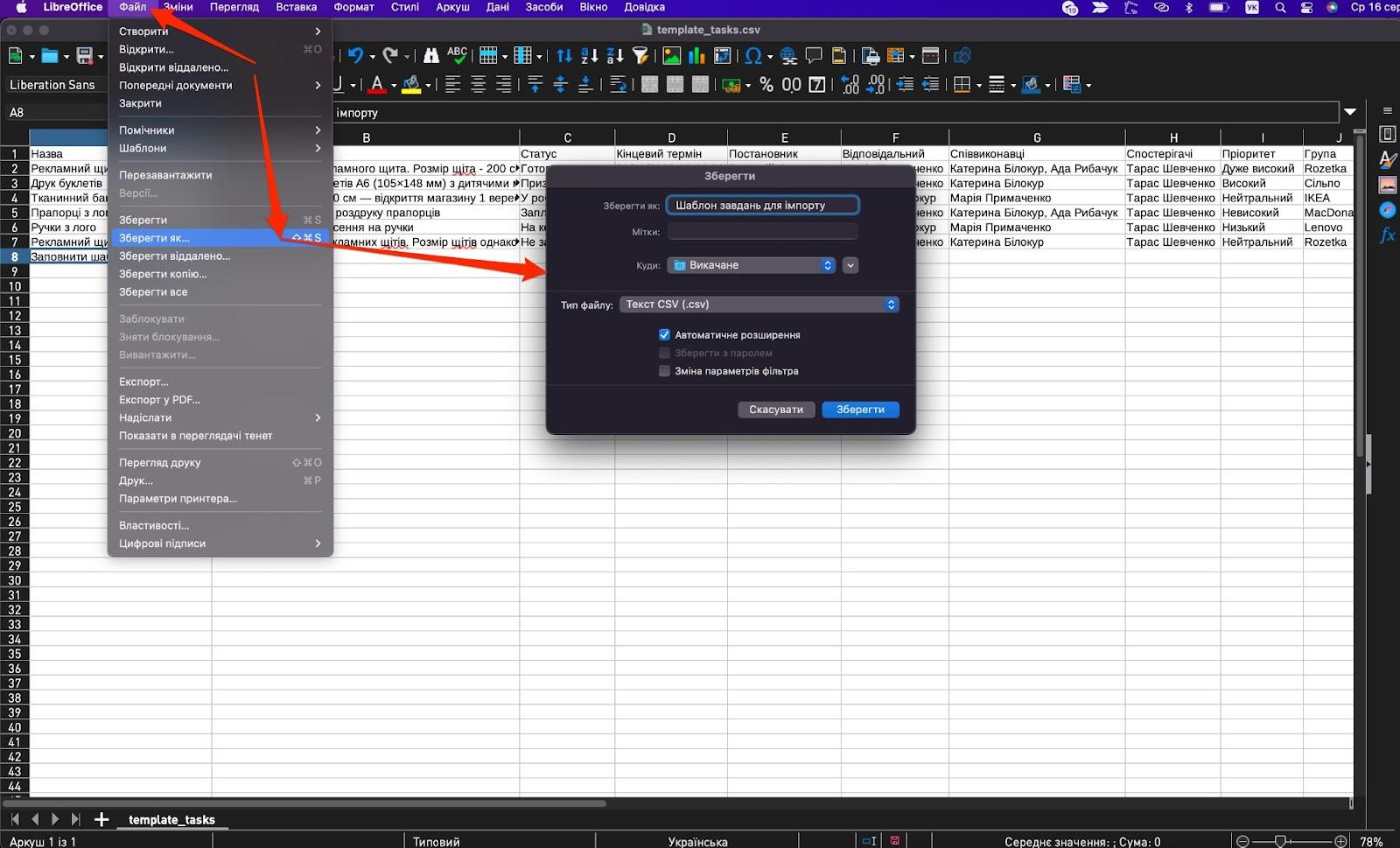Open Find & Replace binoculars icon
This screenshot has height=848, width=1400.
(x=430, y=56)
